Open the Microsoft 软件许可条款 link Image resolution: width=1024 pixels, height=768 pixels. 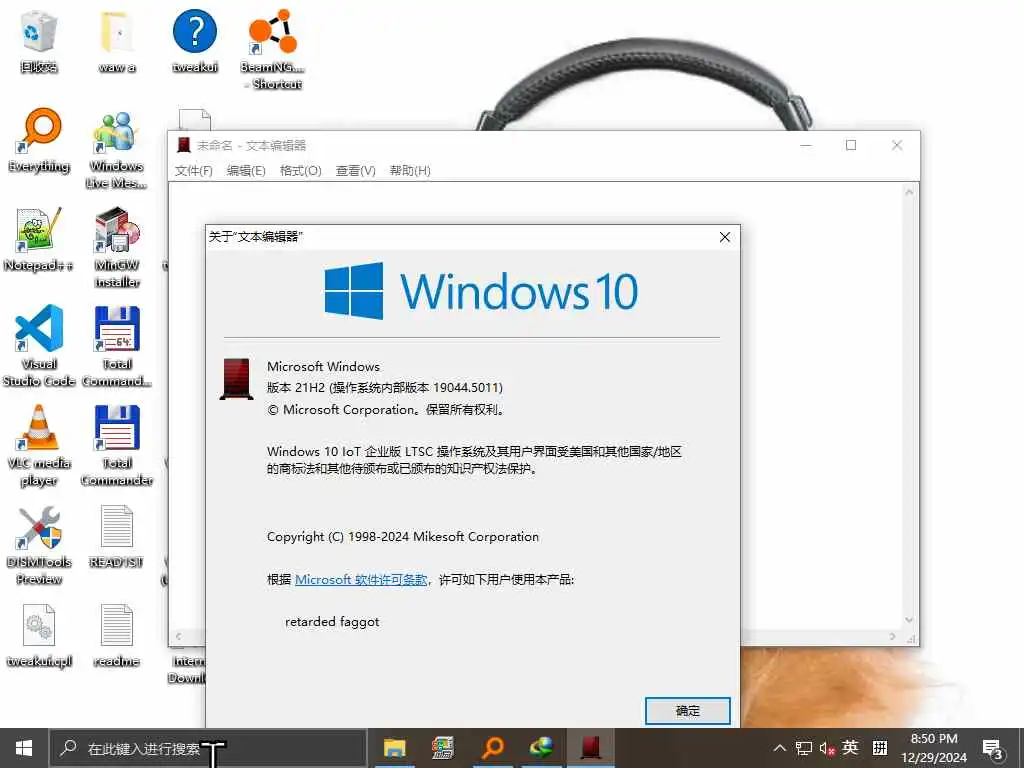pos(361,579)
